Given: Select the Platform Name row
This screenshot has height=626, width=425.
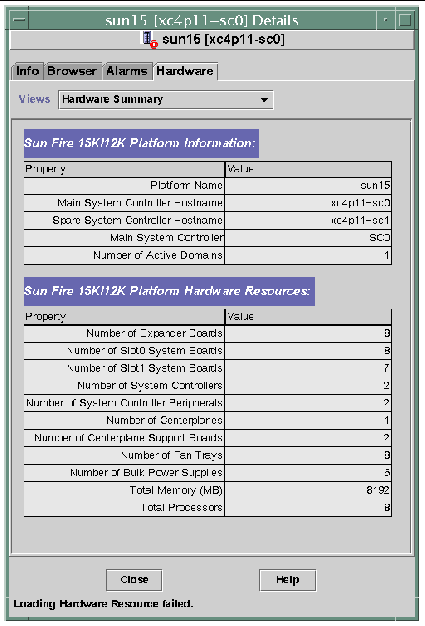Looking at the screenshot, I should pos(208,186).
